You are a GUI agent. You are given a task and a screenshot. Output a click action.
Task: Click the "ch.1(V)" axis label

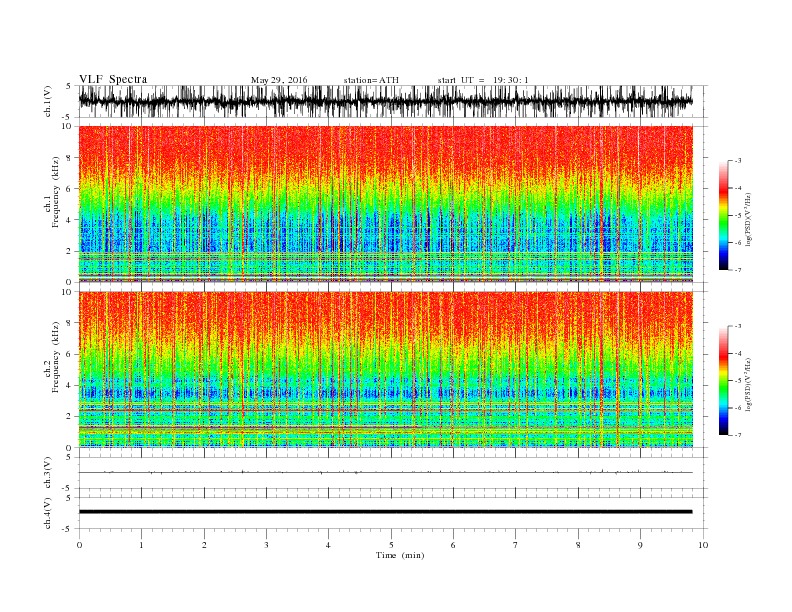pos(48,102)
